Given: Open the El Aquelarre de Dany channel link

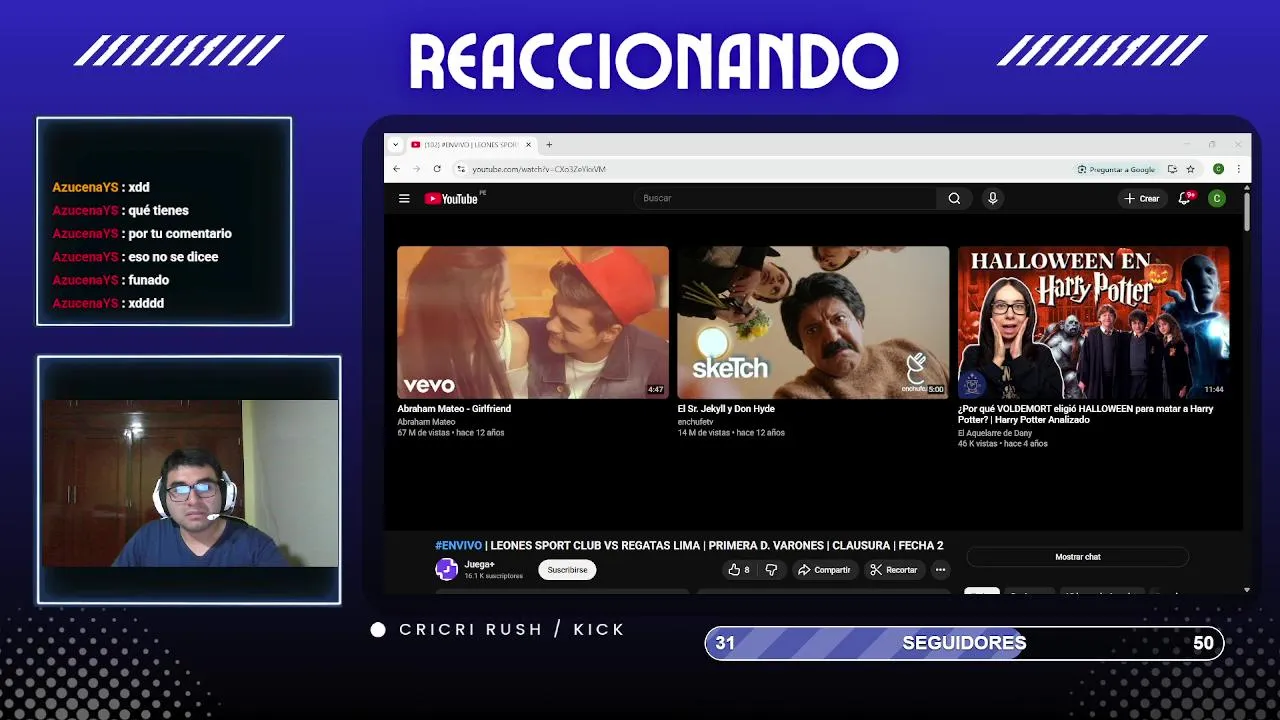Looking at the screenshot, I should (995, 433).
